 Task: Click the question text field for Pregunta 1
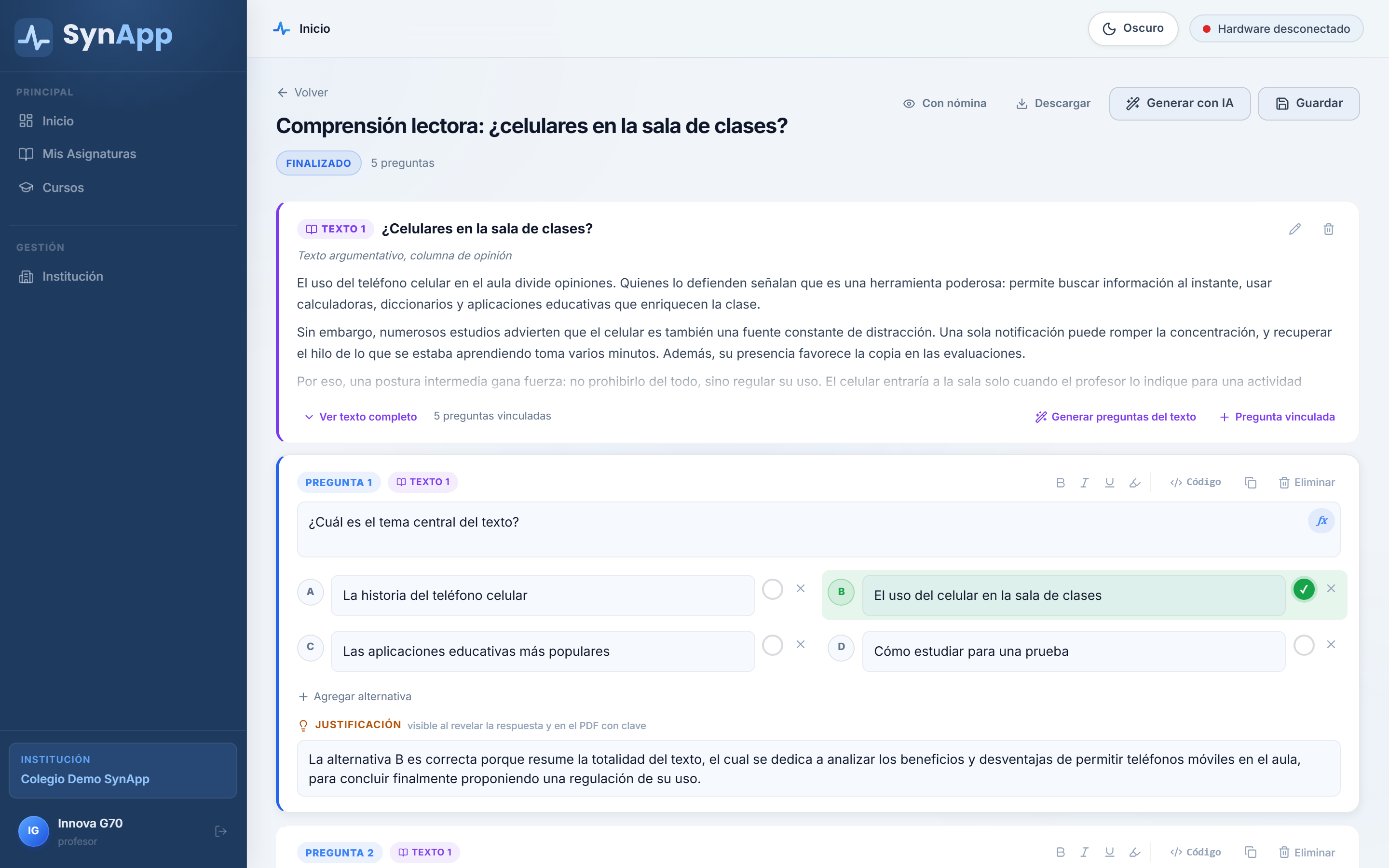[818, 529]
